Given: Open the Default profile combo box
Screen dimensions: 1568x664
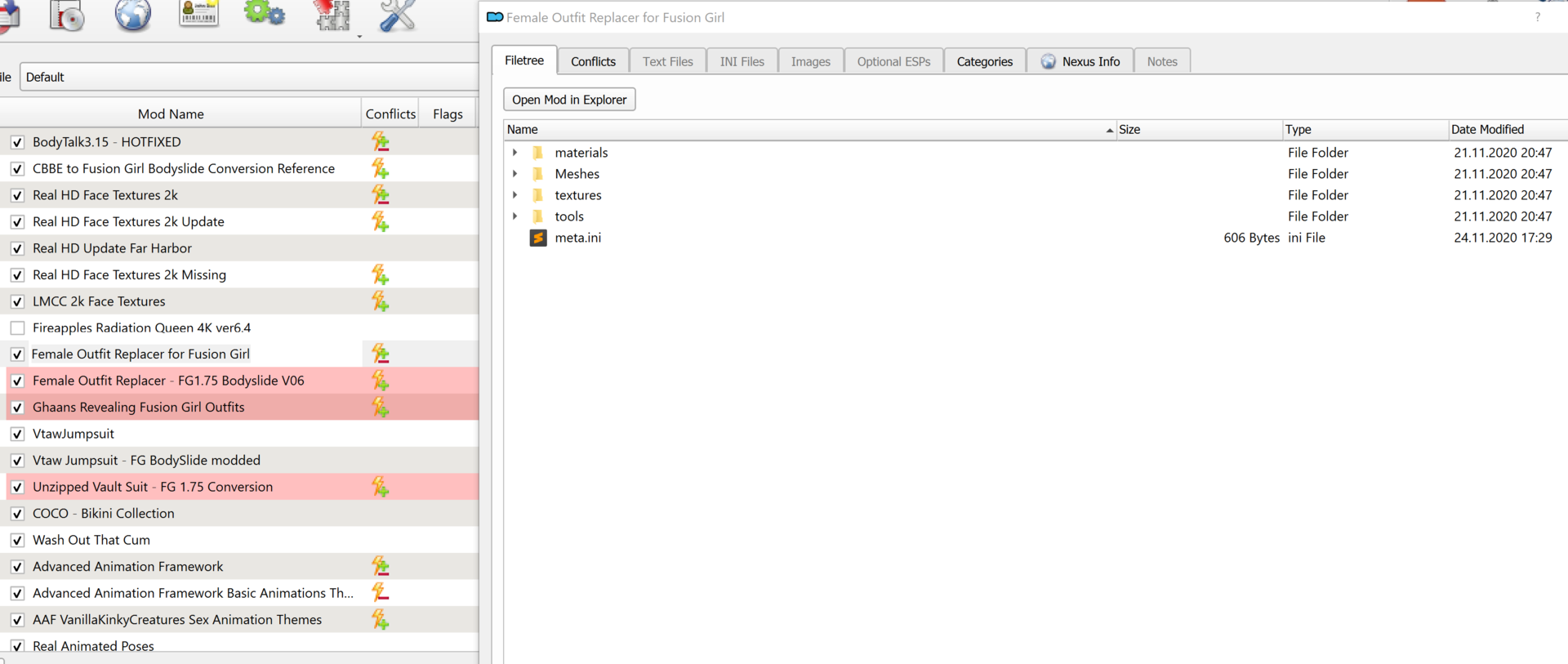Looking at the screenshot, I should click(249, 77).
